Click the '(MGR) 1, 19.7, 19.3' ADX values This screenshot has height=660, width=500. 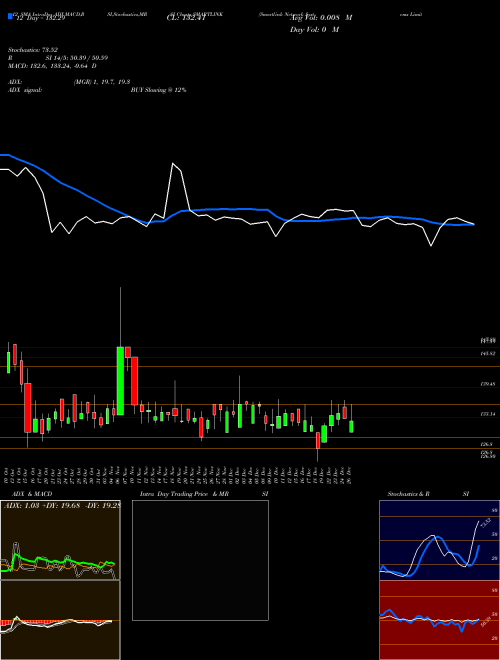(102, 82)
